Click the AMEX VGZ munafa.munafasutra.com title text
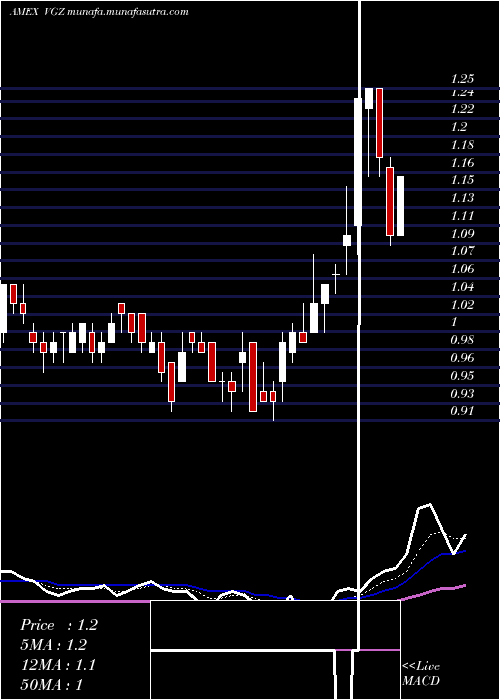 click(x=99, y=12)
